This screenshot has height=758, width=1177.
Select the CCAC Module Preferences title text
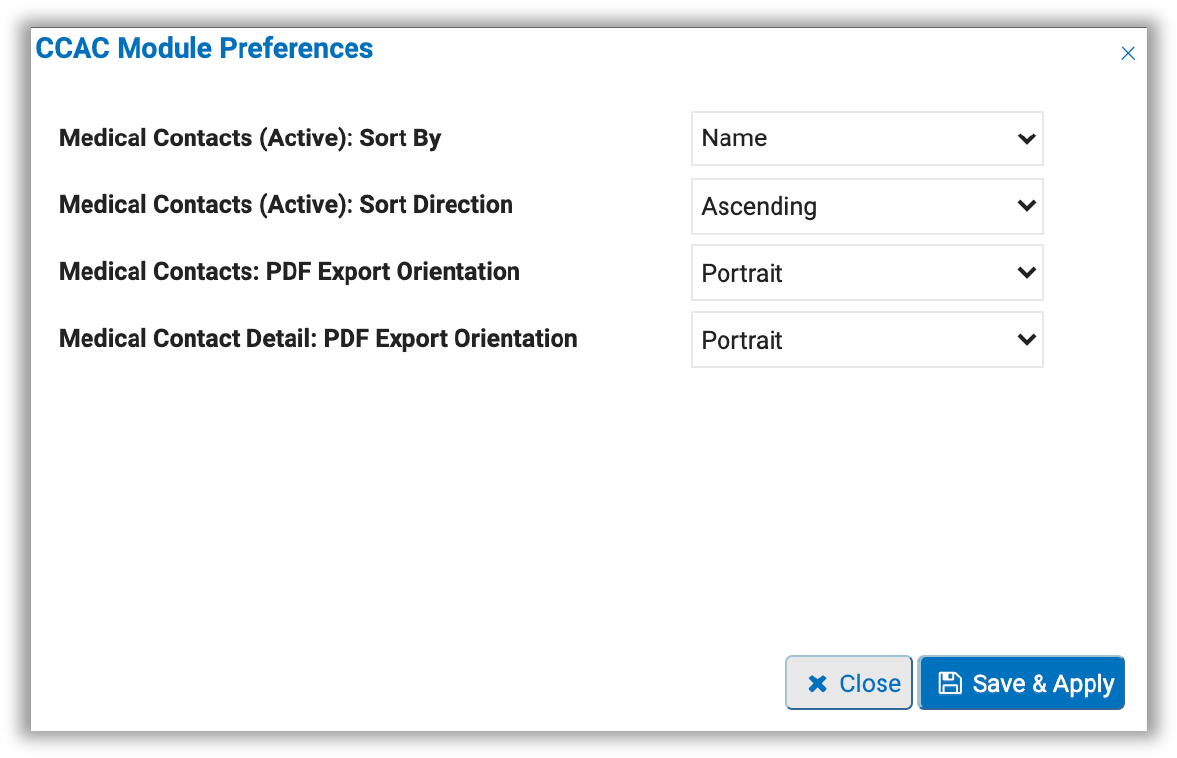click(204, 48)
